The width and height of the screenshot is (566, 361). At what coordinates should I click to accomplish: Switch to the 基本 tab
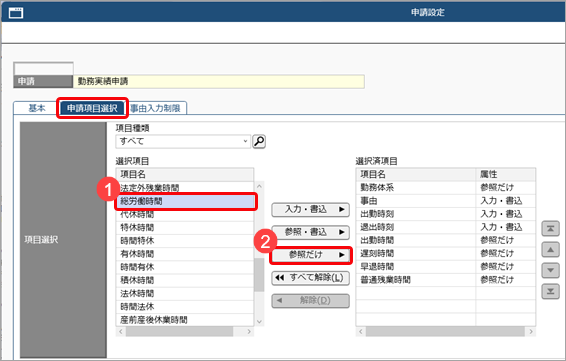coord(37,108)
